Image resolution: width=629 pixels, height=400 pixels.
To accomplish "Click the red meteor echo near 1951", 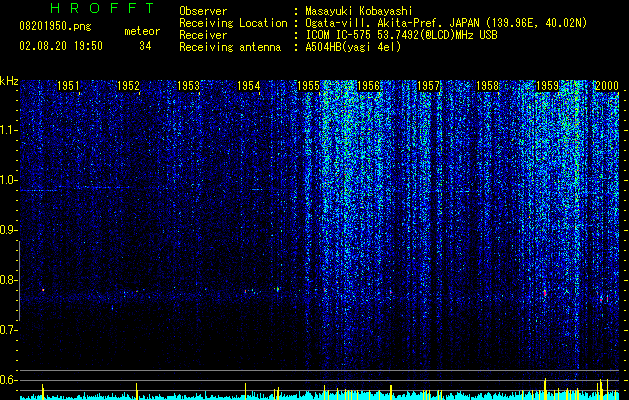I will coord(43,290).
